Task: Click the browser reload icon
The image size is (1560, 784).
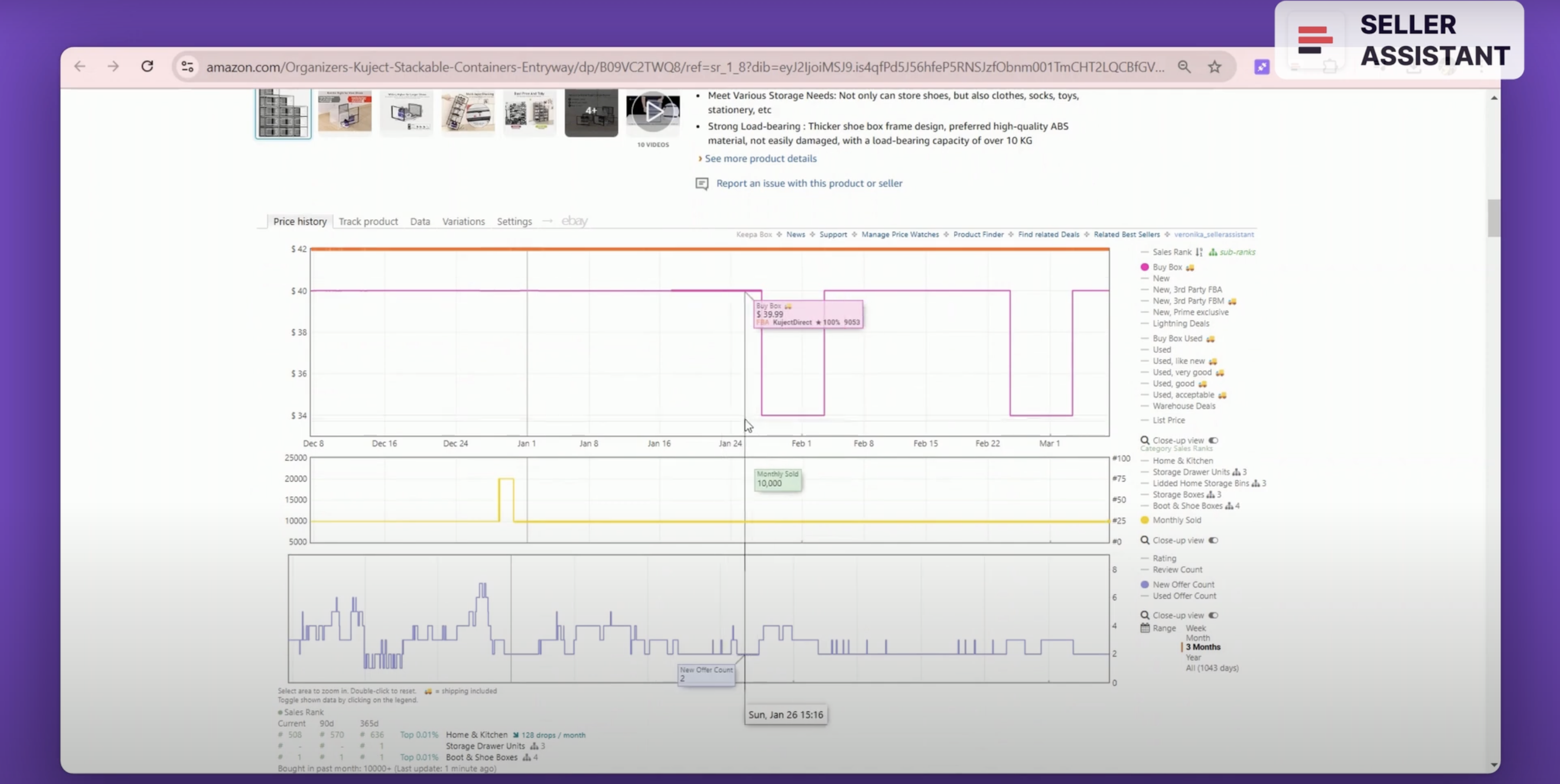Action: tap(147, 66)
